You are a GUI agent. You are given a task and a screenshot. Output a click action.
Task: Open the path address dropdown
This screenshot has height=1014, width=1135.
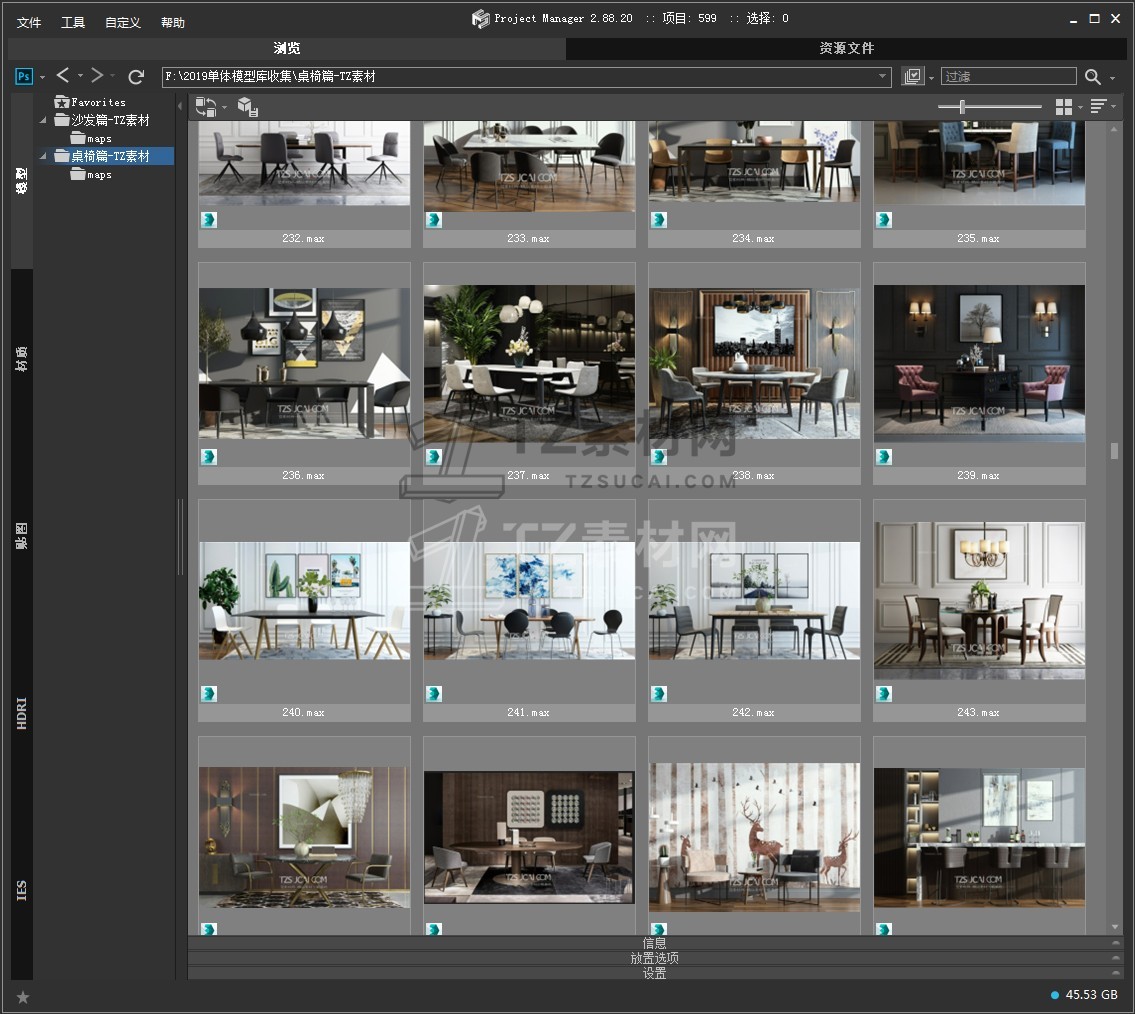pos(882,77)
